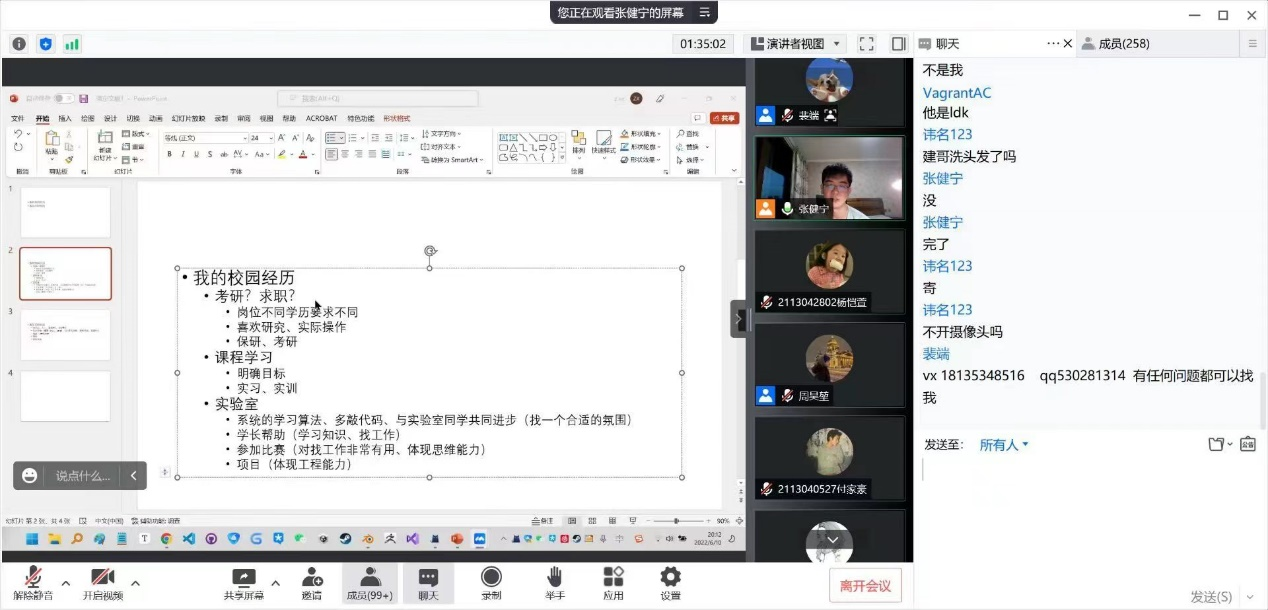Click the 离开会议 leave meeting button
This screenshot has width=1268, height=610.
pyautogui.click(x=865, y=586)
